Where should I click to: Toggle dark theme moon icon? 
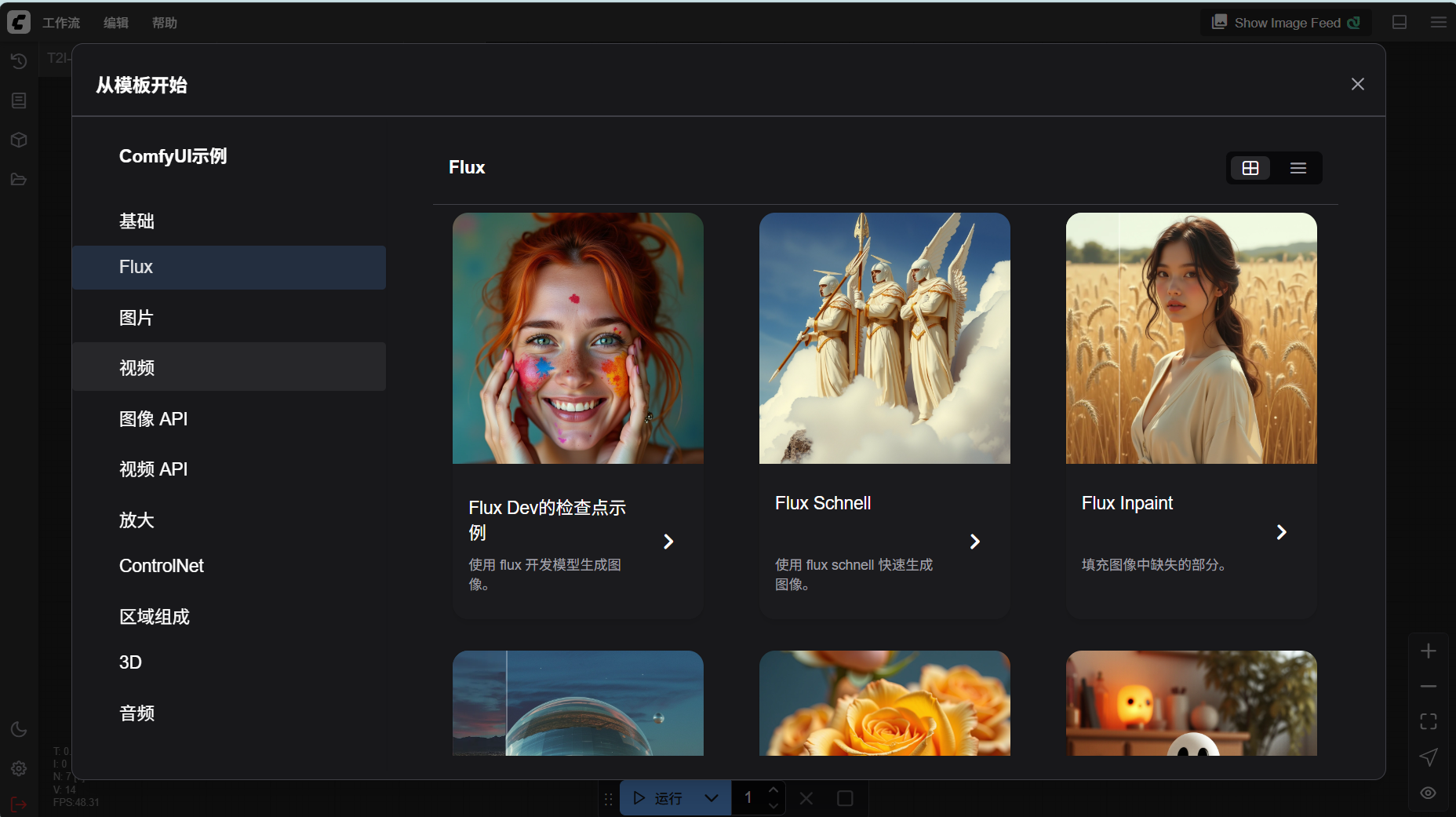[x=19, y=729]
